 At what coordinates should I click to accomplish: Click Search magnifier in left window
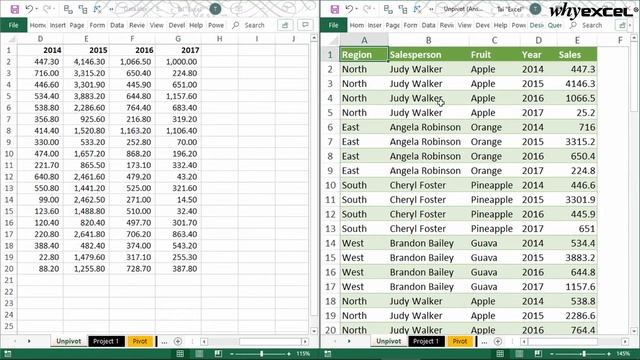236,25
